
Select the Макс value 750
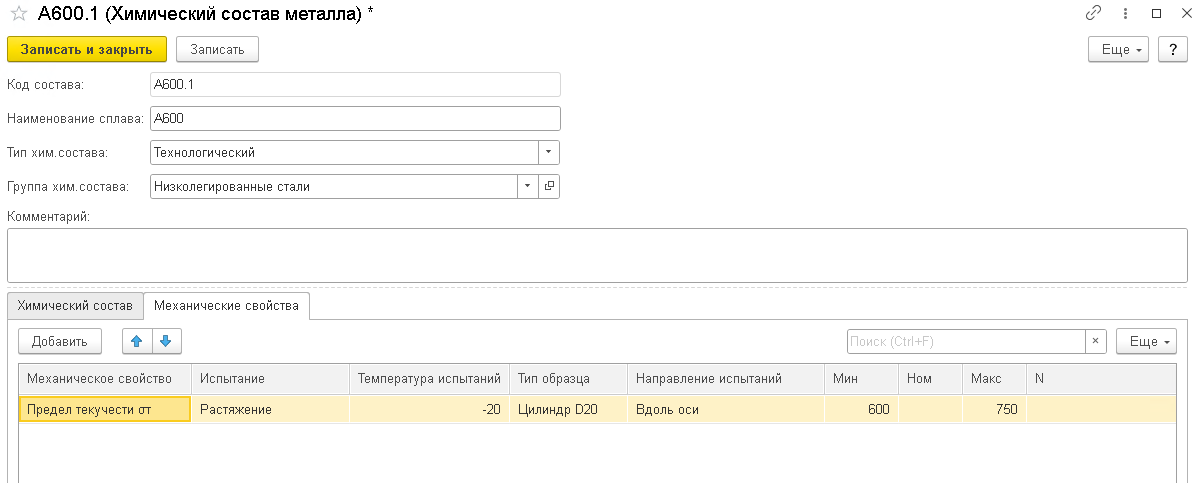coord(994,409)
